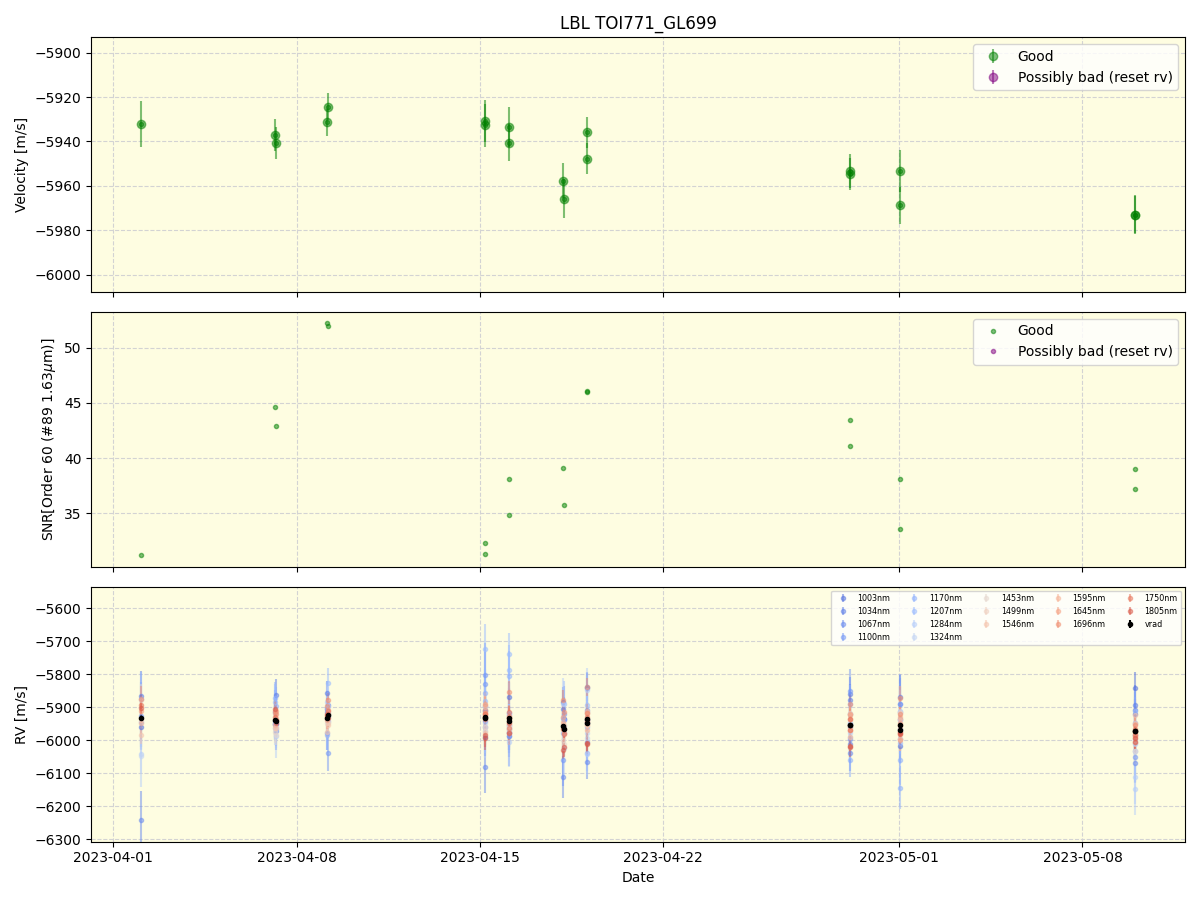Click the purple Possibly bad marker in SNR legend
This screenshot has width=1200, height=900.
[993, 351]
